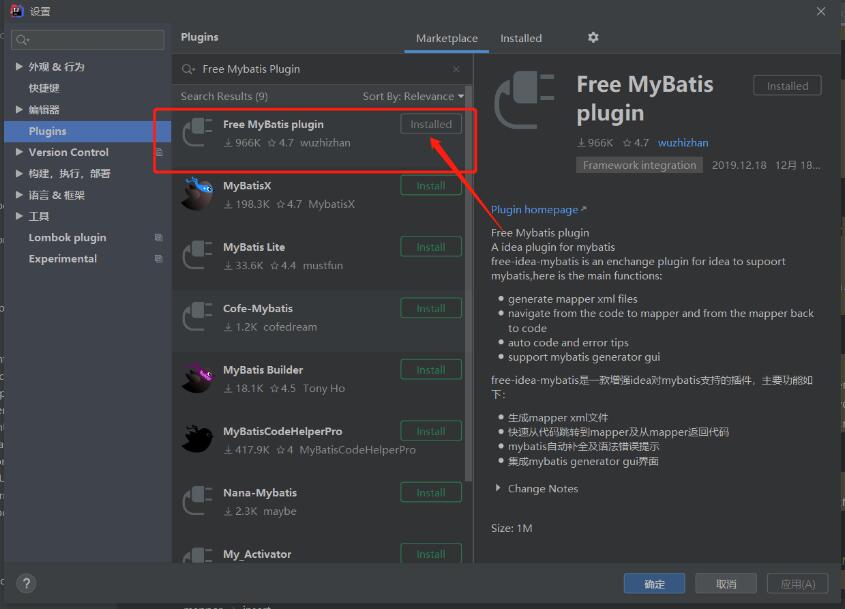This screenshot has height=609, width=845.
Task: Click the large Free MyBatis plugin logo
Action: (524, 100)
